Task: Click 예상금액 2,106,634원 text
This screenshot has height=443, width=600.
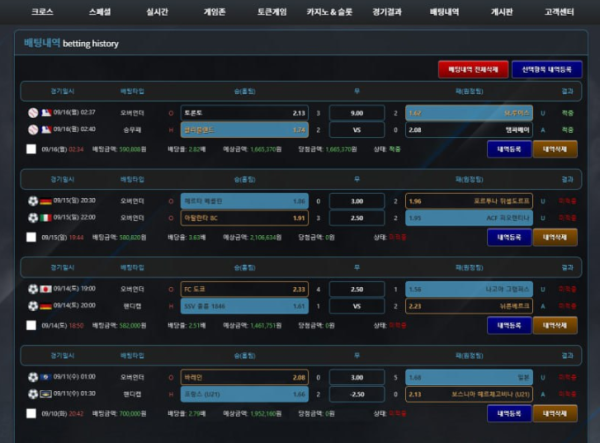Action: click(252, 237)
